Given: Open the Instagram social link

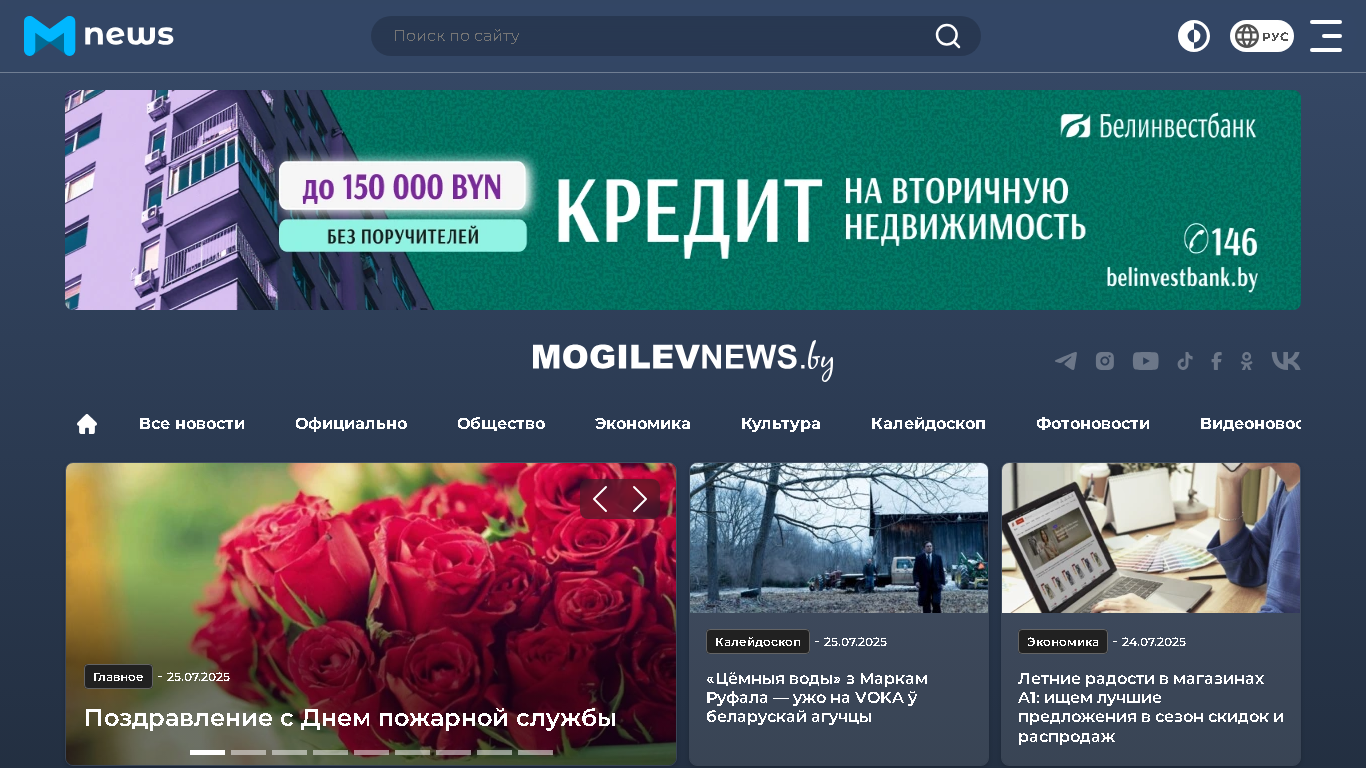Looking at the screenshot, I should click(1104, 361).
